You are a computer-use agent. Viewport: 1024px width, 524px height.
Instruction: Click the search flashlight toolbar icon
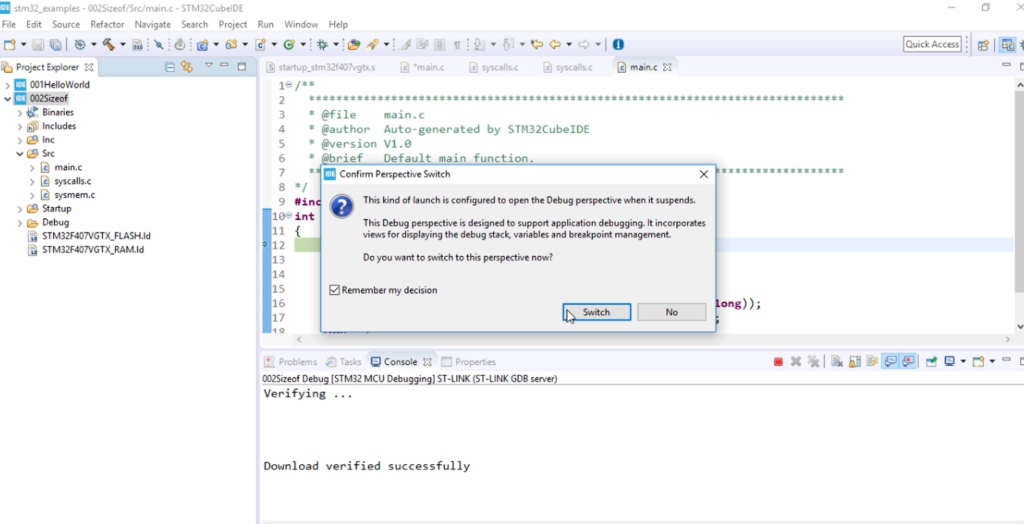click(372, 44)
